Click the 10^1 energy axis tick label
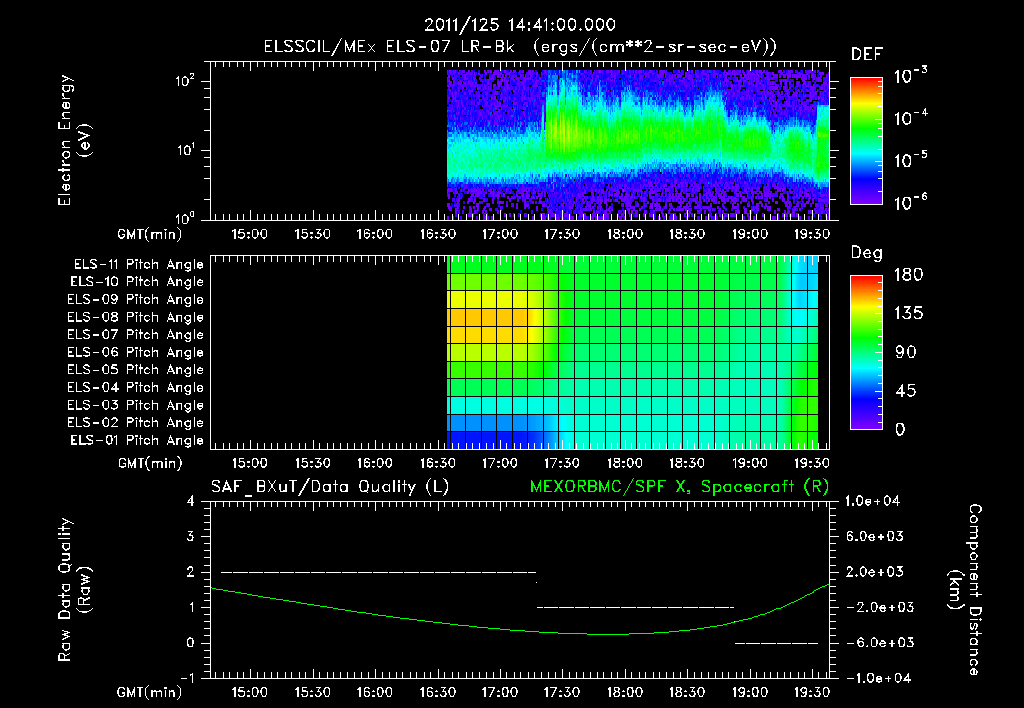Screen dimensions: 1024x708 coord(185,150)
